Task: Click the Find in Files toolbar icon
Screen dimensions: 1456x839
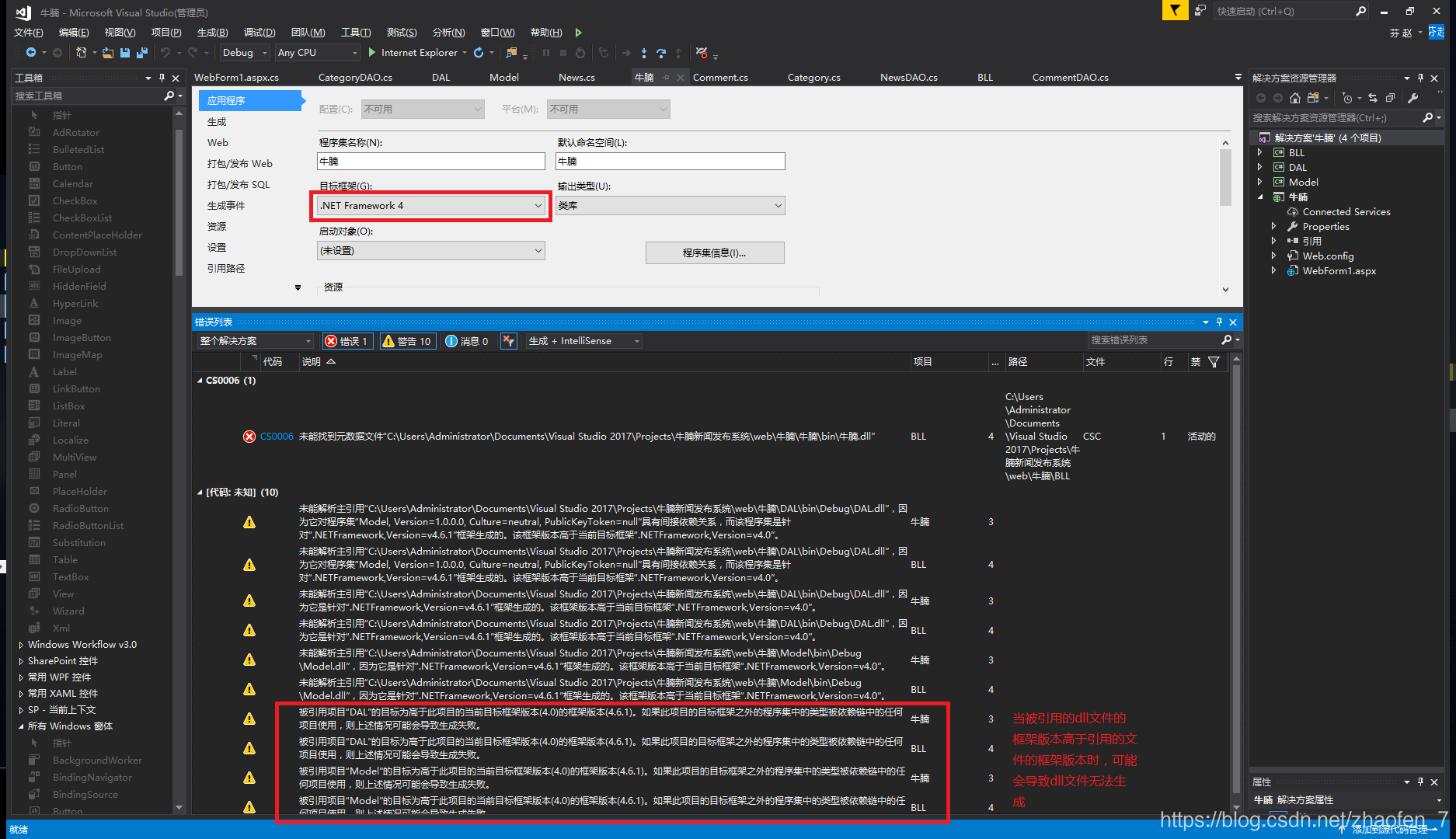Action: [x=511, y=53]
